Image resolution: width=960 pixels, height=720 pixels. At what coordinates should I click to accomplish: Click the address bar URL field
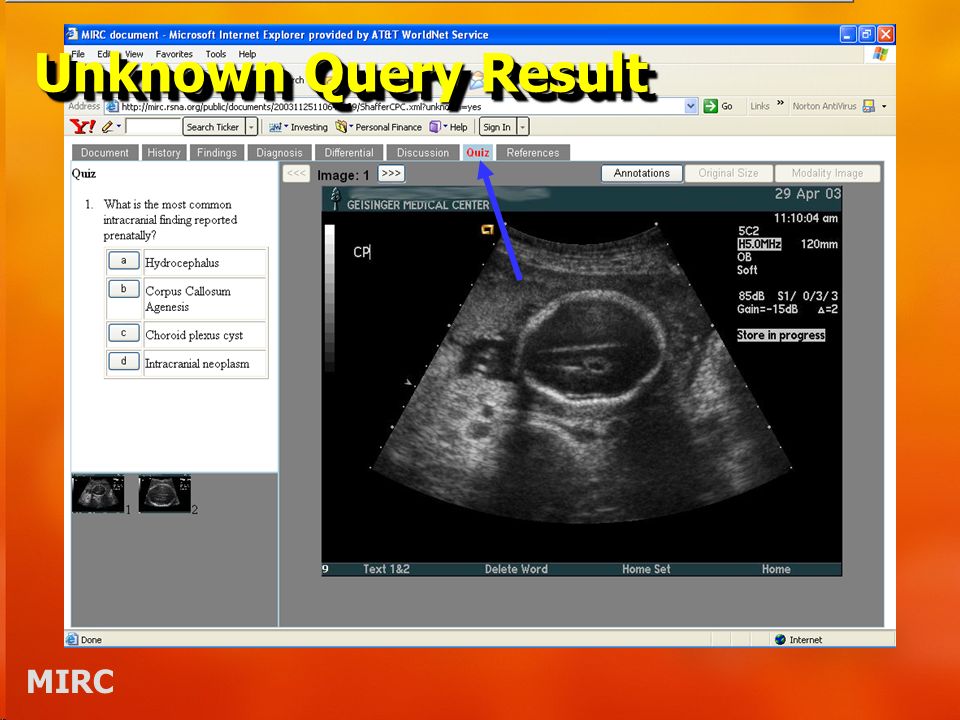coord(401,107)
